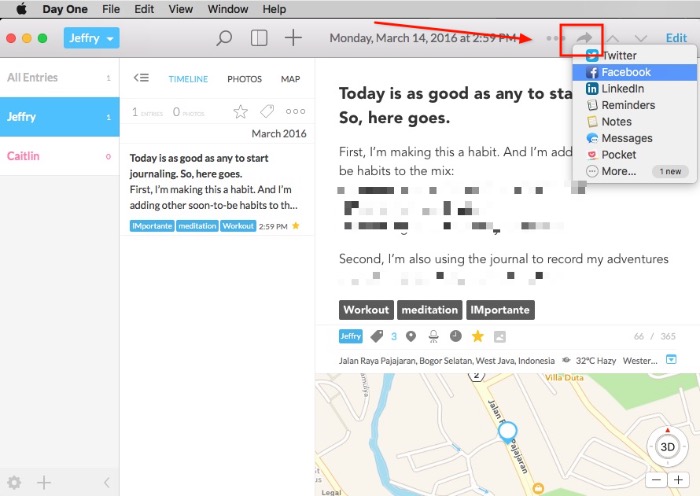The width and height of the screenshot is (700, 496).
Task: Expand More... in the share menu
Action: 618,171
